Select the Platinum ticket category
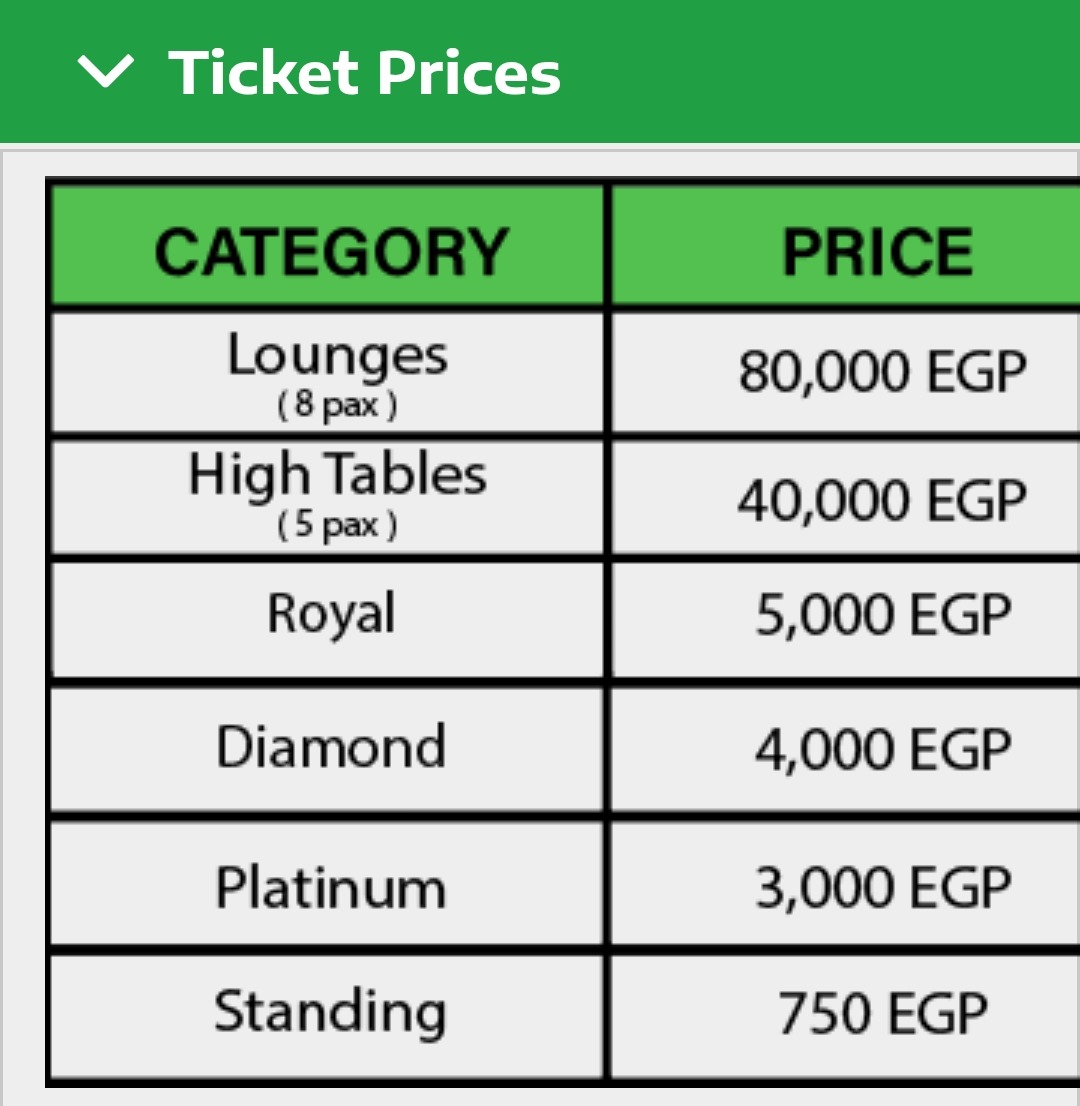The height and width of the screenshot is (1106, 1080). (331, 887)
